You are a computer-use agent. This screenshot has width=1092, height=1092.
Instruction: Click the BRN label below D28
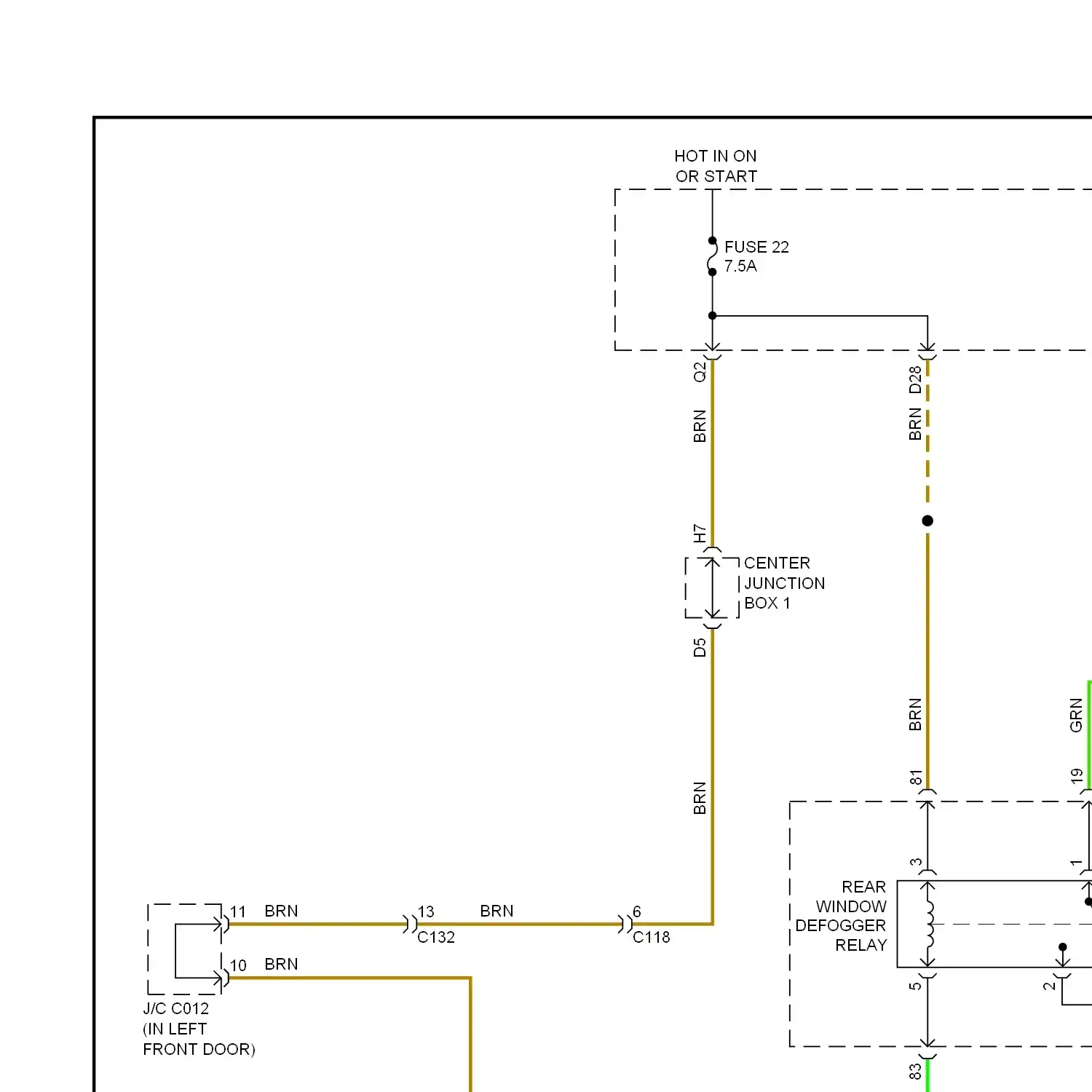(915, 424)
